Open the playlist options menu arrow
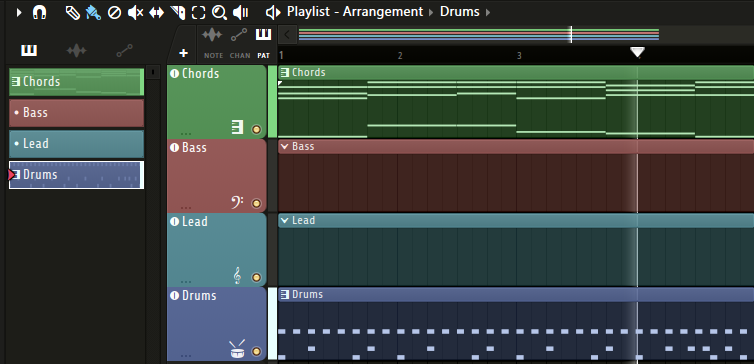The height and width of the screenshot is (364, 754). point(19,13)
